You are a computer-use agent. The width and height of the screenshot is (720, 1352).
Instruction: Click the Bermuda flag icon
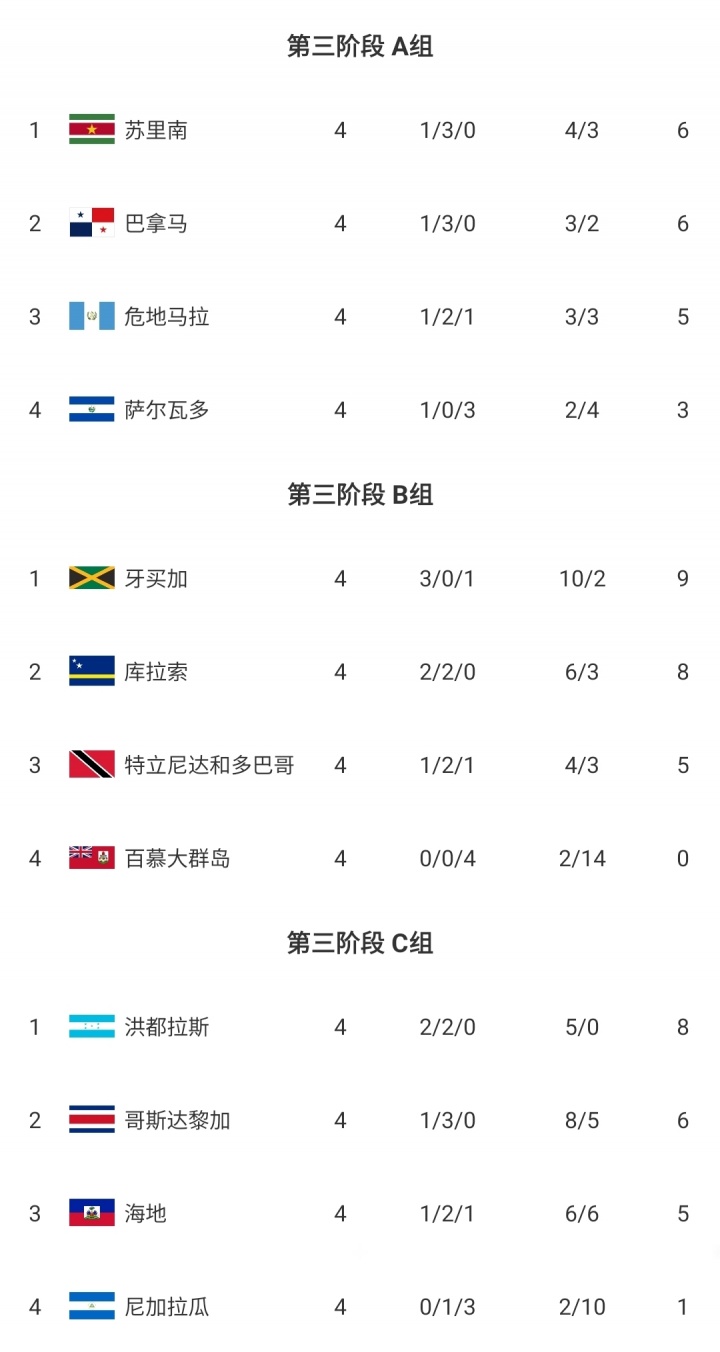tap(92, 858)
